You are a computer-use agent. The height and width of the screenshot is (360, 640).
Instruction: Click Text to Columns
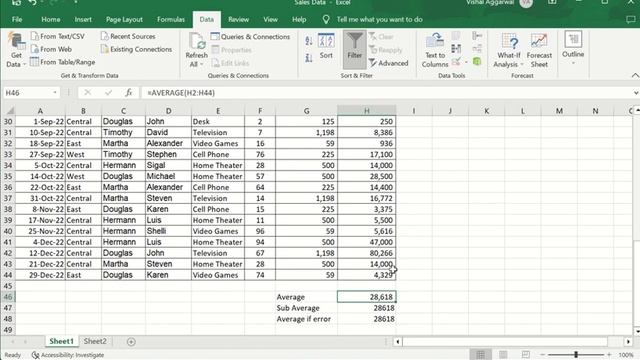click(435, 50)
